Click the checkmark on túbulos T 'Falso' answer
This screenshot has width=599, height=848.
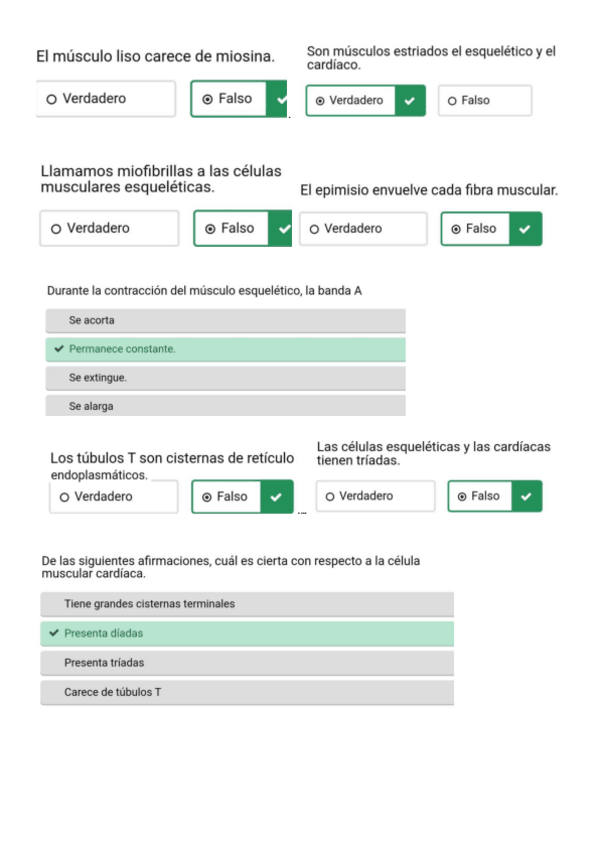279,496
